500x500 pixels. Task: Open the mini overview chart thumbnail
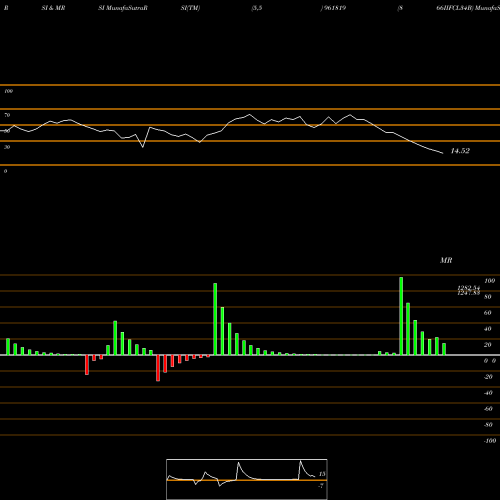(x=247, y=479)
